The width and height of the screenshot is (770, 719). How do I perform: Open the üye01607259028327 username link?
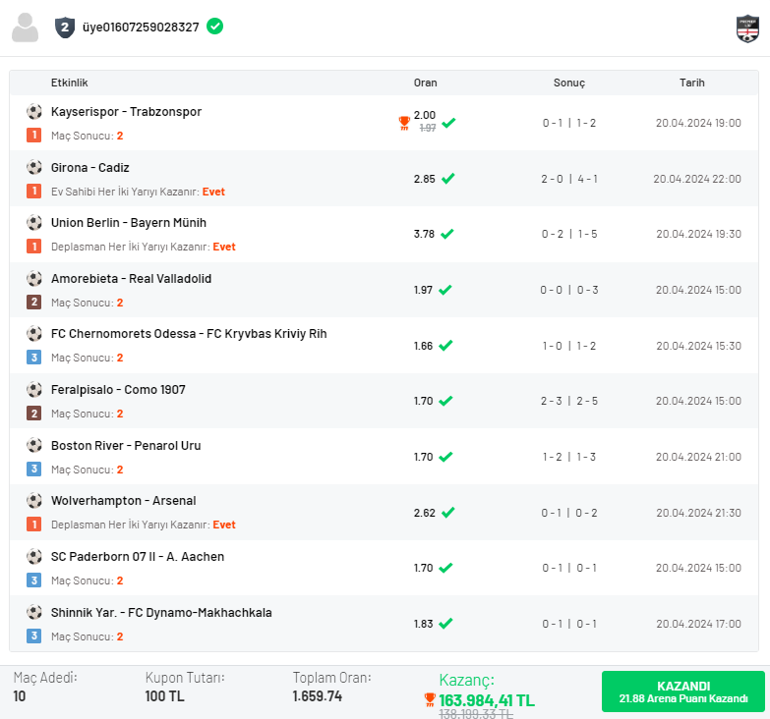[140, 27]
